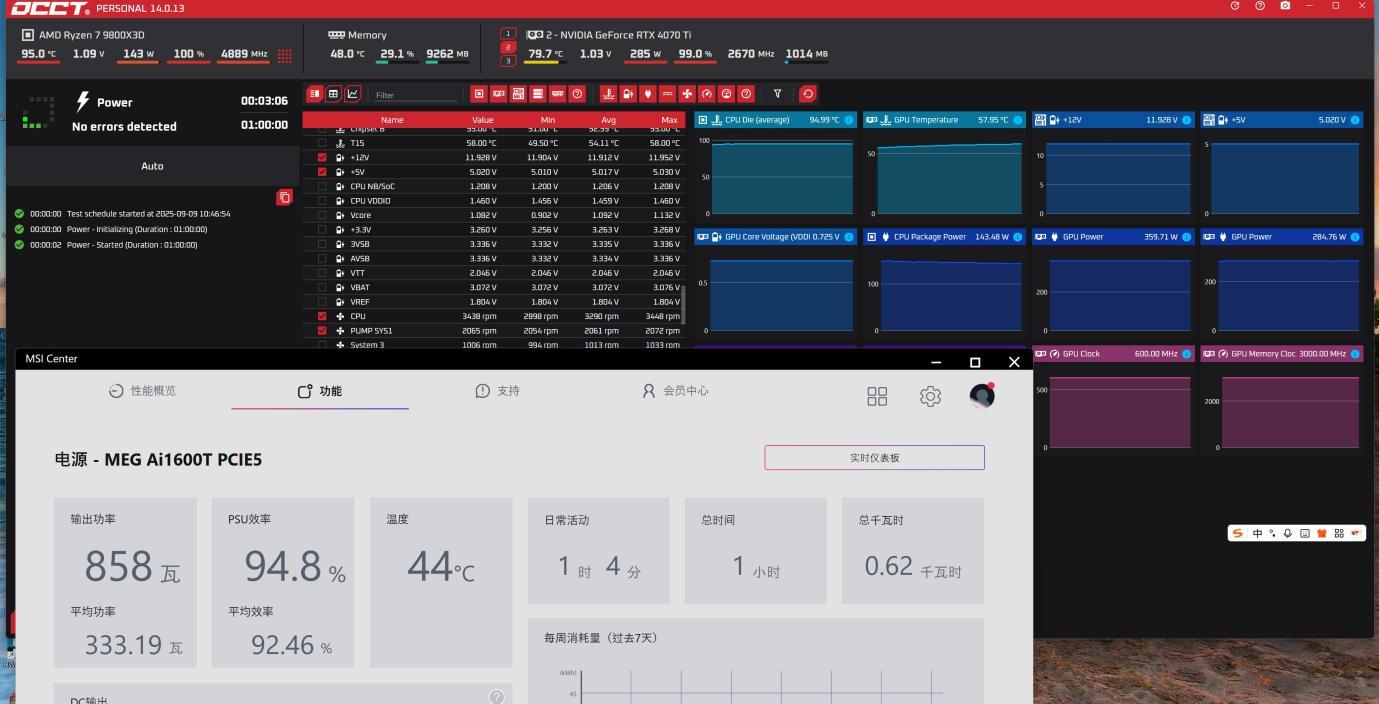Click IME toolbar microphone icon
The width and height of the screenshot is (1379, 704).
tap(1288, 533)
